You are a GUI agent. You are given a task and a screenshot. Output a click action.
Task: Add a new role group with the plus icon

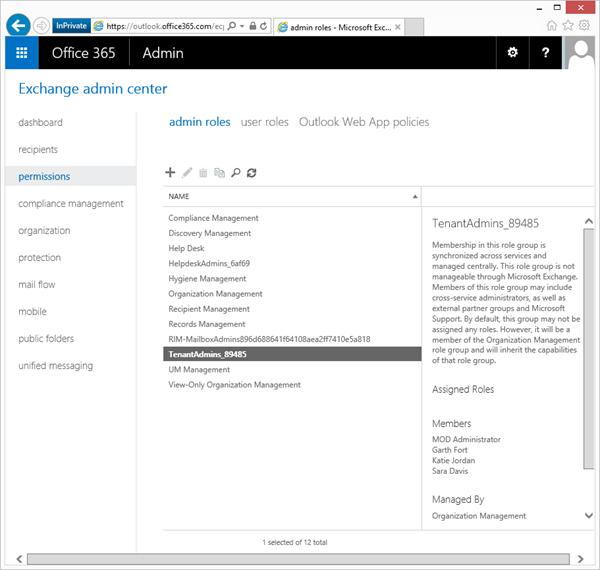(x=170, y=173)
